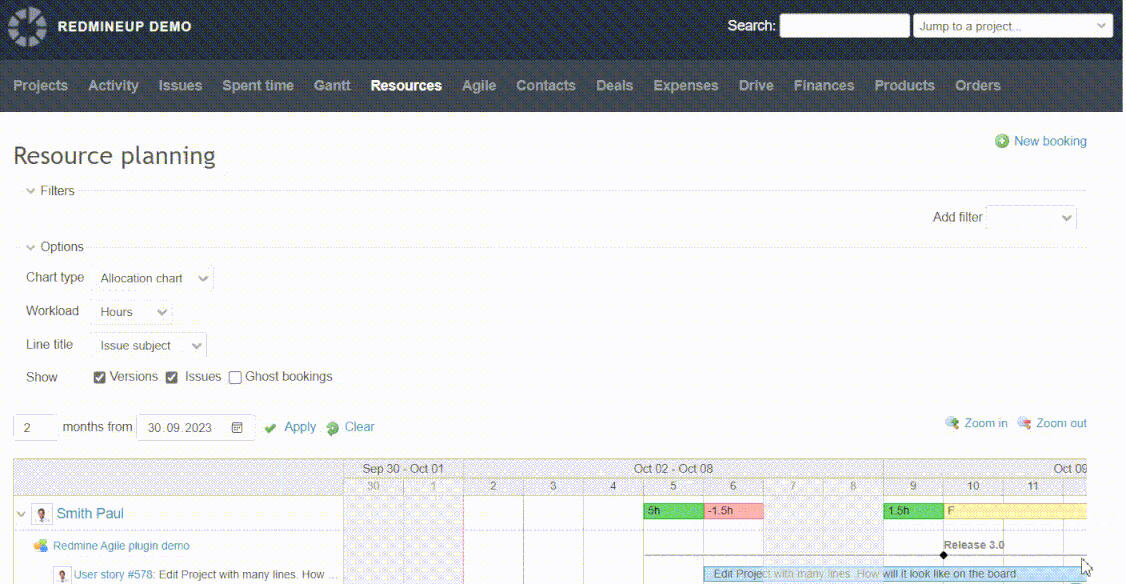Click the Clear refresh icon
The height and width of the screenshot is (584, 1126).
coord(332,428)
